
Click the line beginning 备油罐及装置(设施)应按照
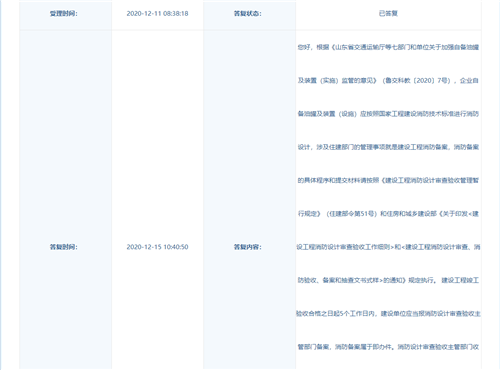click(388, 114)
